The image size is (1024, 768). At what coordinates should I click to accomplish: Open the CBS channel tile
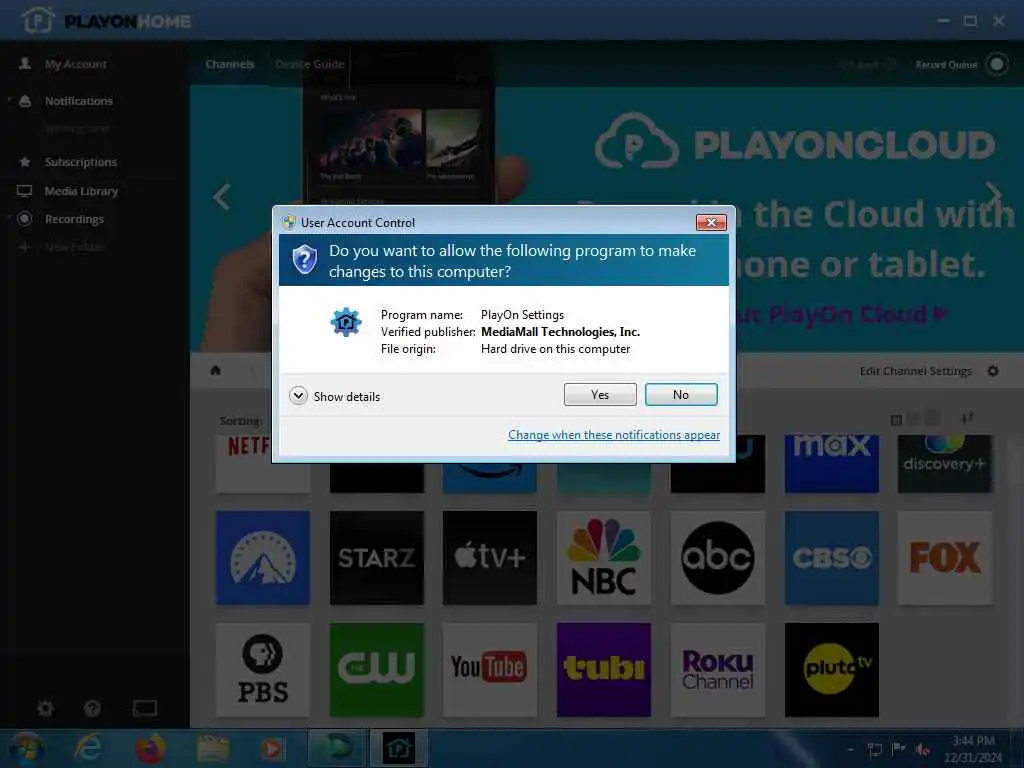[x=831, y=558]
